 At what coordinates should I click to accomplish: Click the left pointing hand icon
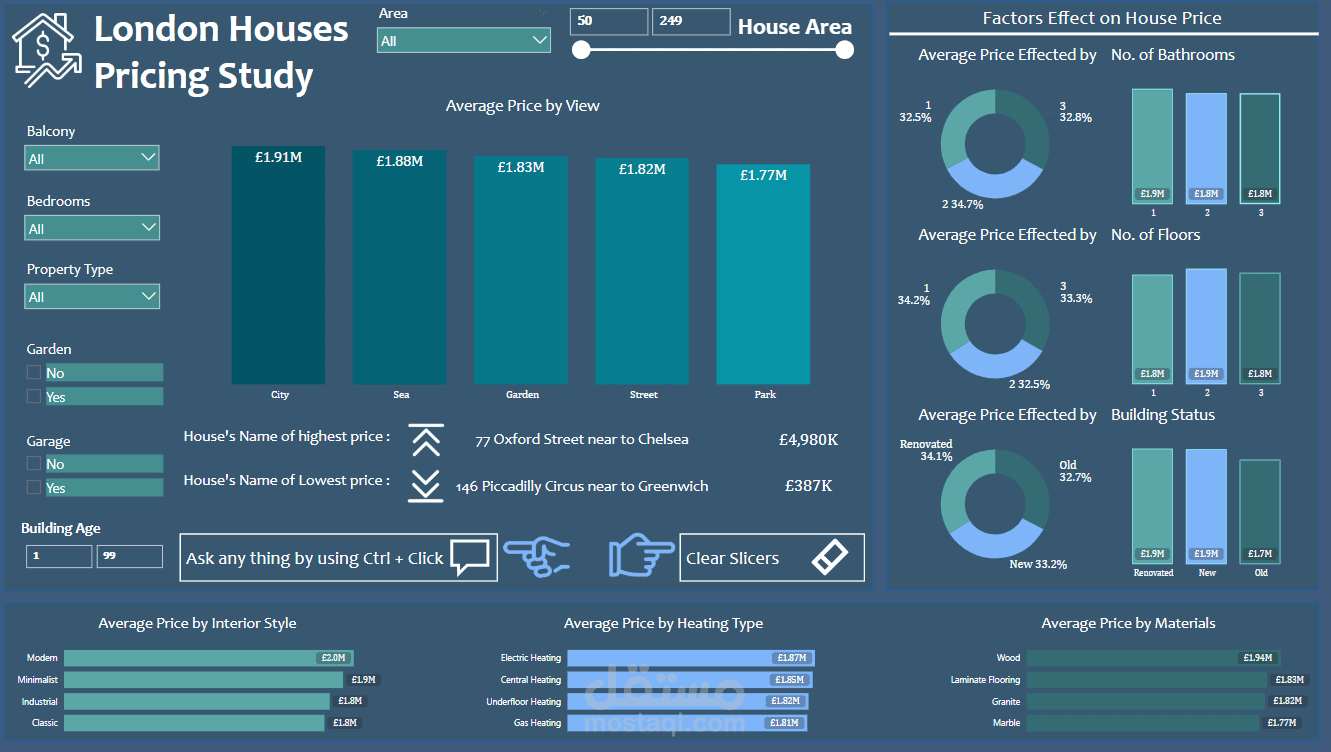click(538, 557)
